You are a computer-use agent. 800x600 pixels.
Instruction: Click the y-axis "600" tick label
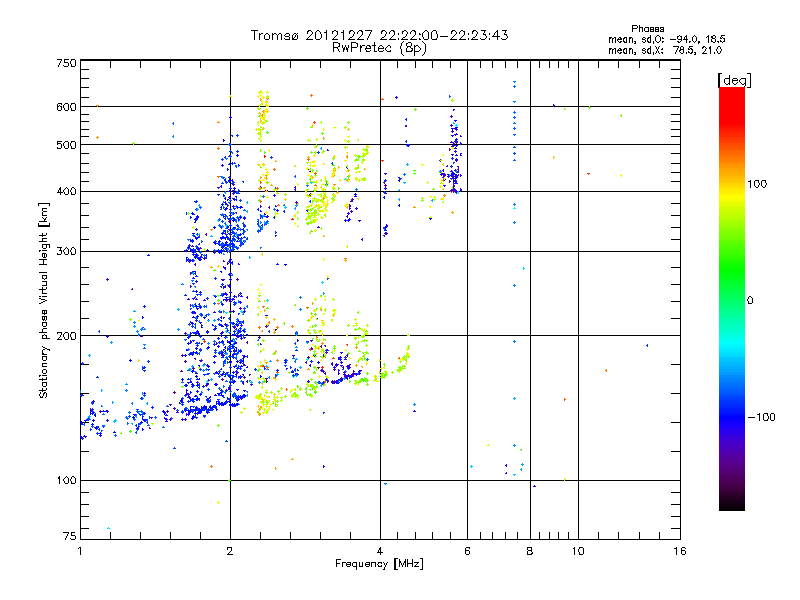(66, 107)
